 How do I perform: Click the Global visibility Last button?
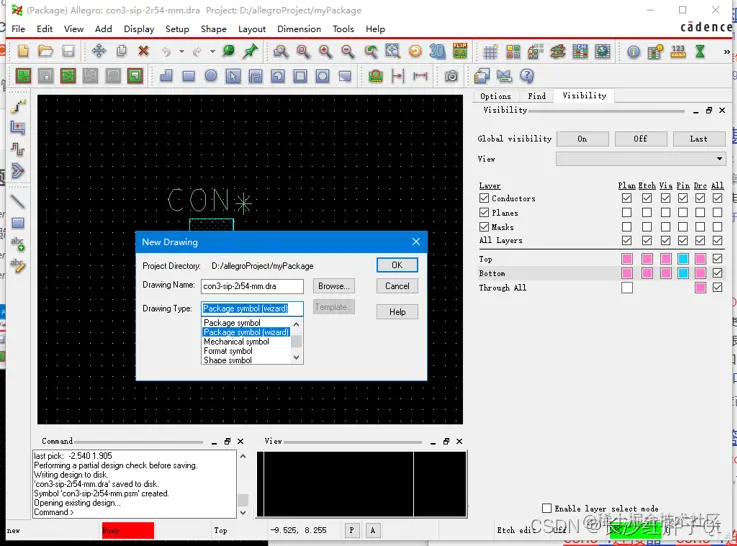pyautogui.click(x=698, y=139)
